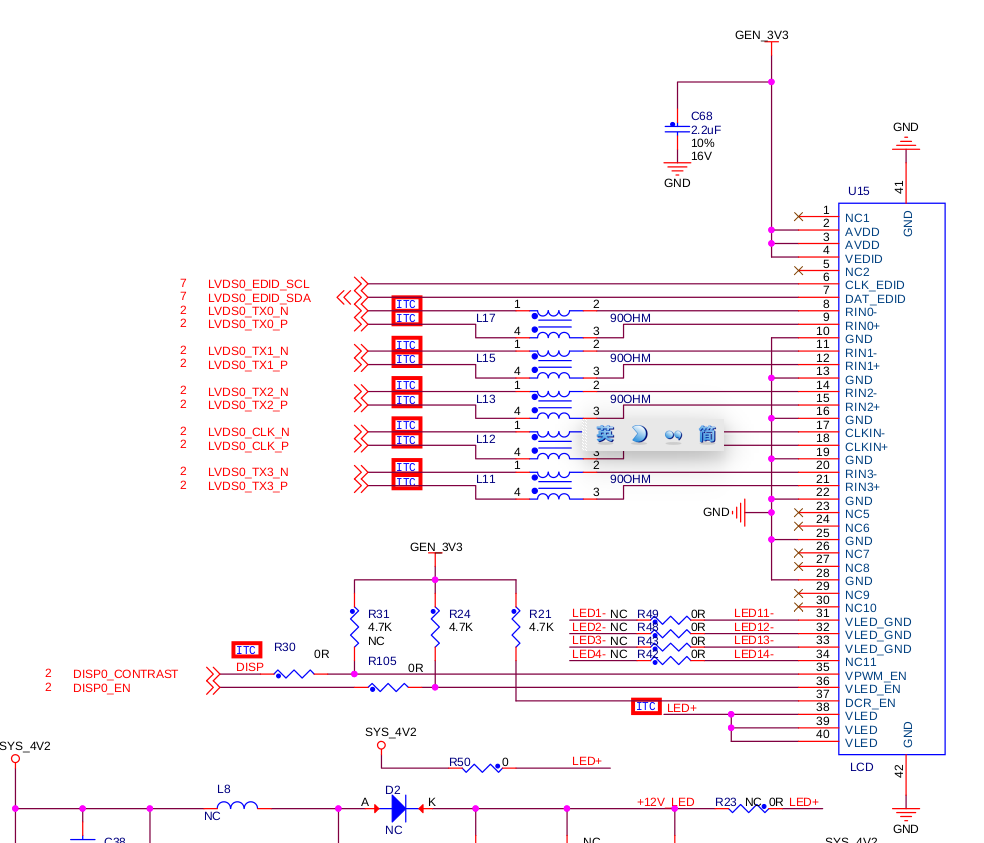
Task: Select the L17 common-mode choke symbol
Action: coord(552,324)
